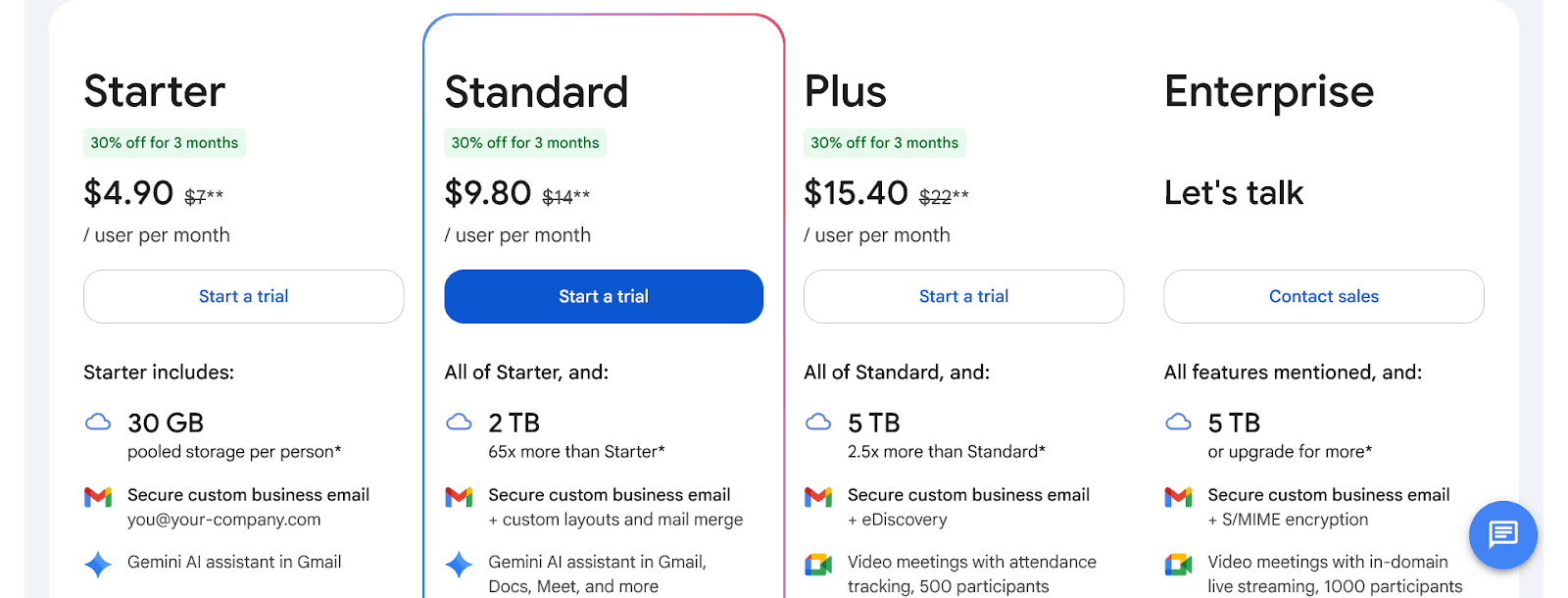Click the Gemini sparkle icon under Standard
The image size is (1568, 598).
pos(459,564)
